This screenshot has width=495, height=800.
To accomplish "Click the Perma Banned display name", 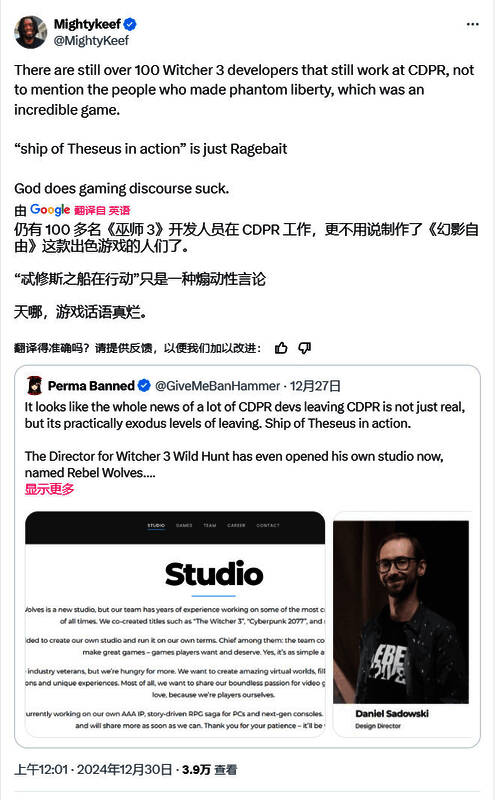I will 91,386.
